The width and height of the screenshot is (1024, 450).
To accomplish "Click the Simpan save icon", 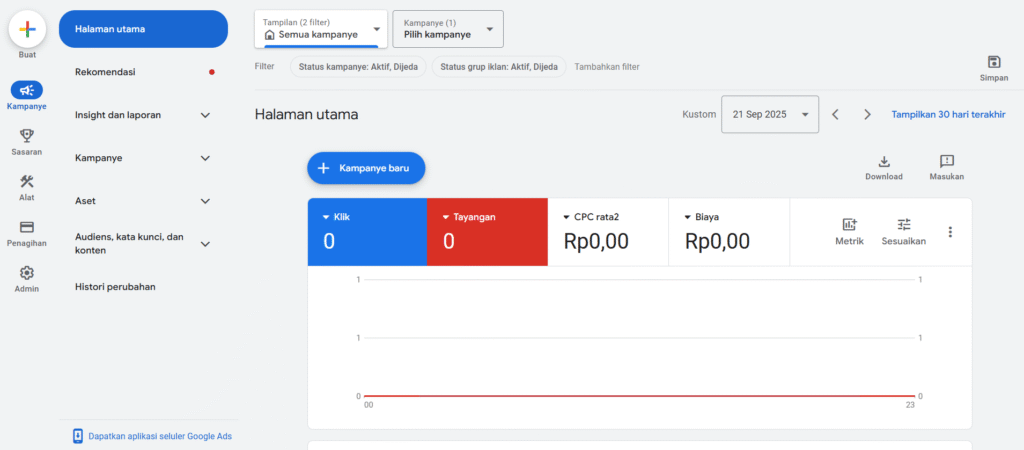I will tap(993, 62).
